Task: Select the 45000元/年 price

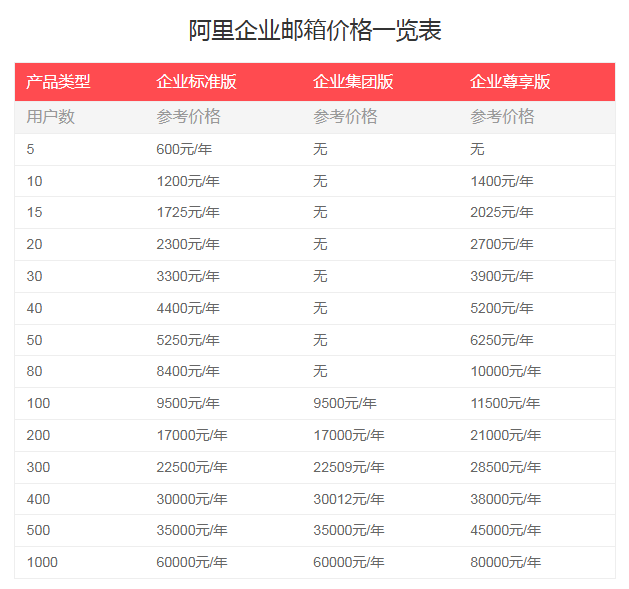Action: [505, 531]
